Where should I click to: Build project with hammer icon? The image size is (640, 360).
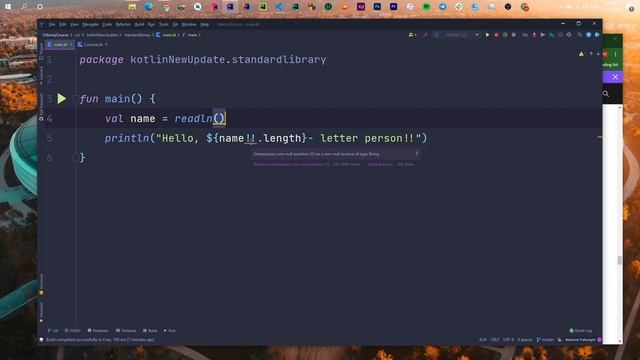(425, 35)
